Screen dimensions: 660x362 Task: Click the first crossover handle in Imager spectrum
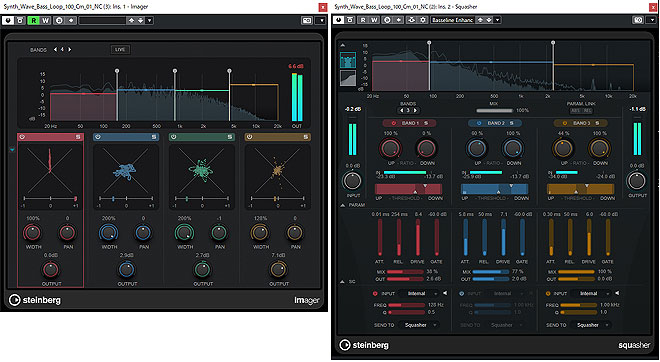pos(117,71)
